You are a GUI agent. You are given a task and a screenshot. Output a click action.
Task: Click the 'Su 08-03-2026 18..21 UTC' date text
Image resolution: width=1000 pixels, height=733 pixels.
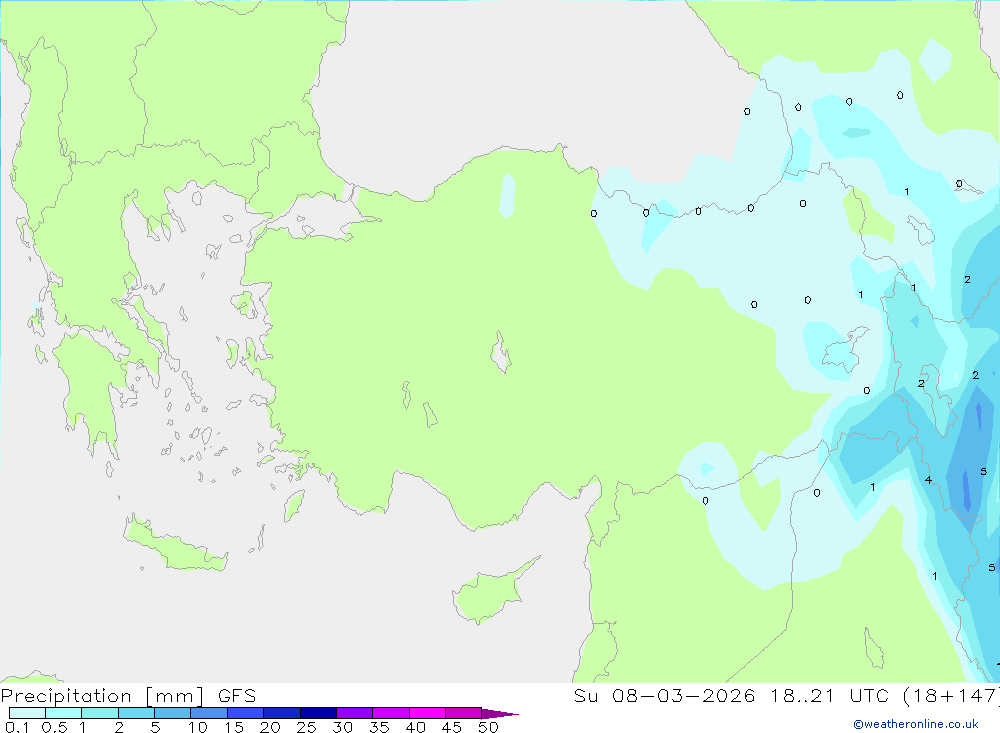point(732,695)
